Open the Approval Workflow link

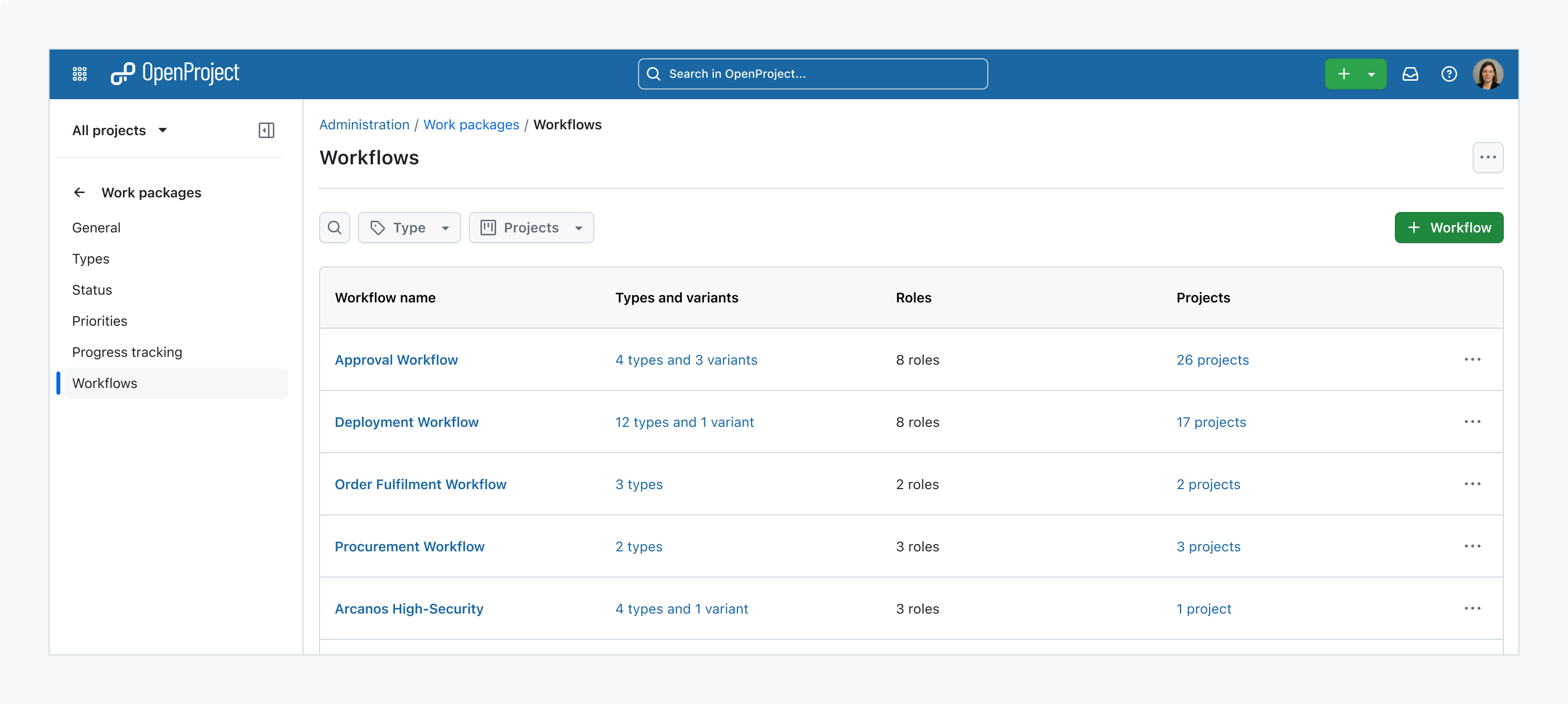point(396,360)
